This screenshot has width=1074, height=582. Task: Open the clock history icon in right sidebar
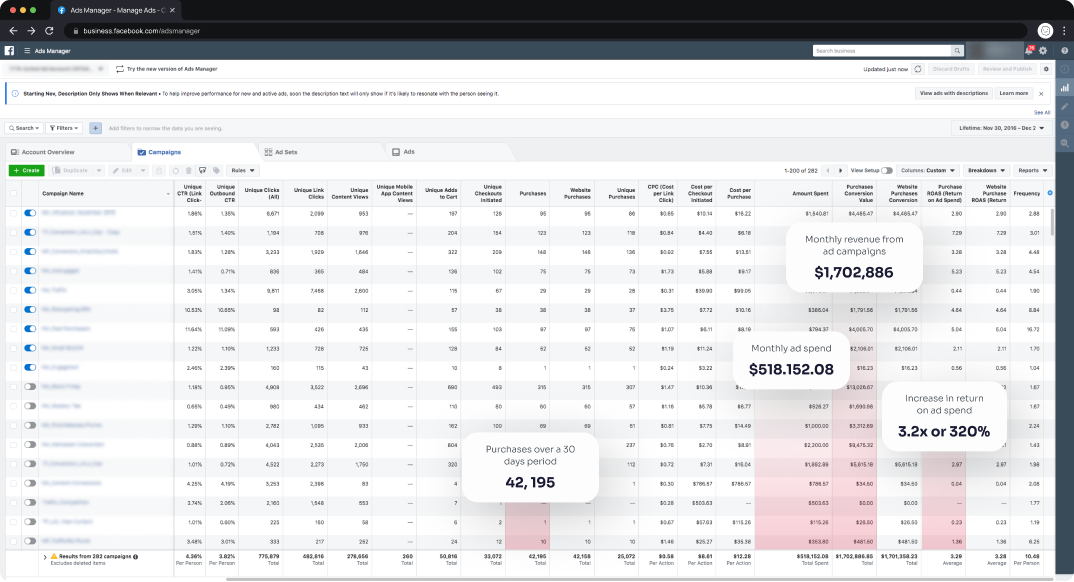pyautogui.click(x=1064, y=125)
